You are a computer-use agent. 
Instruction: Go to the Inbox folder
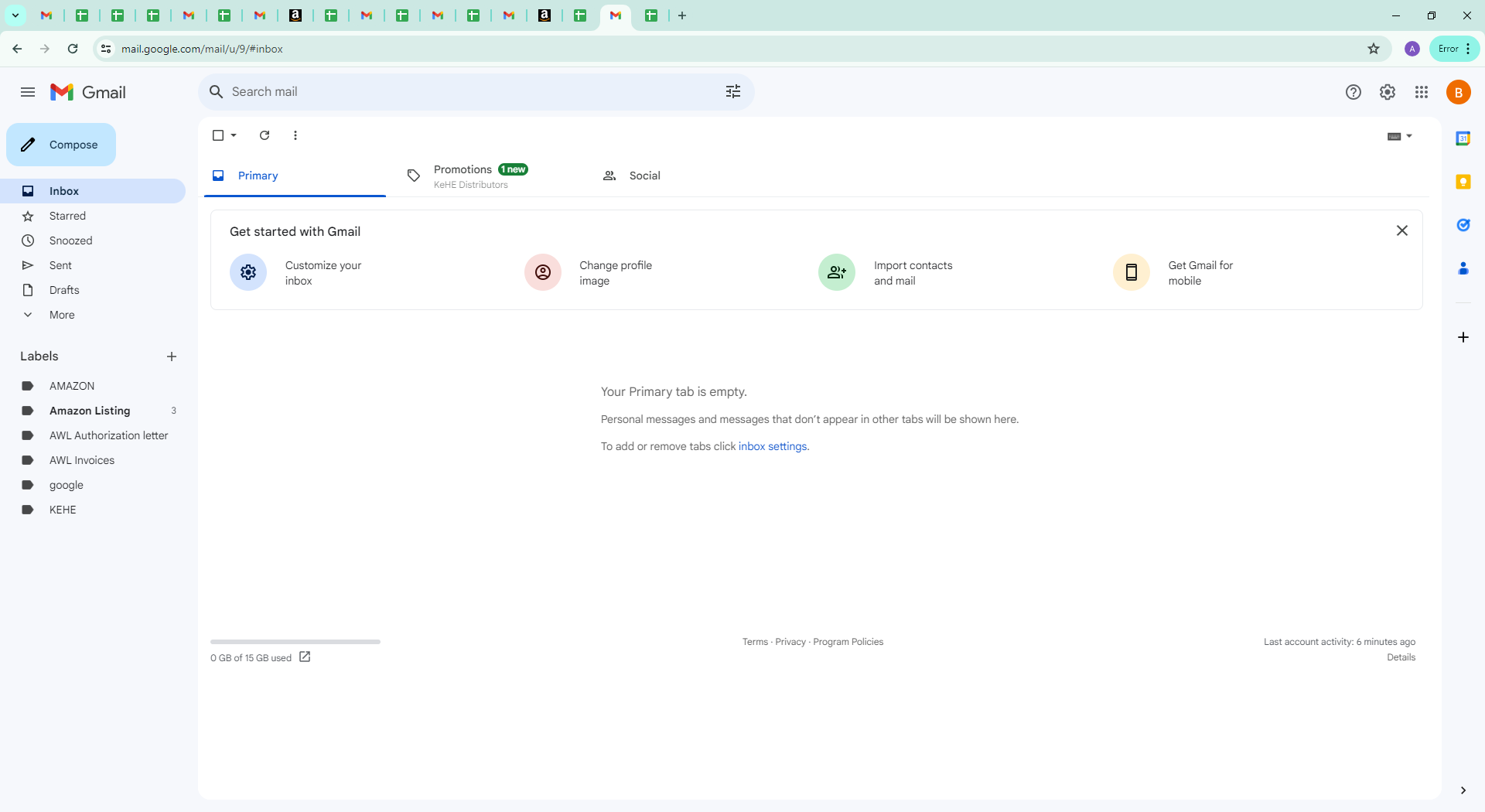(x=93, y=191)
